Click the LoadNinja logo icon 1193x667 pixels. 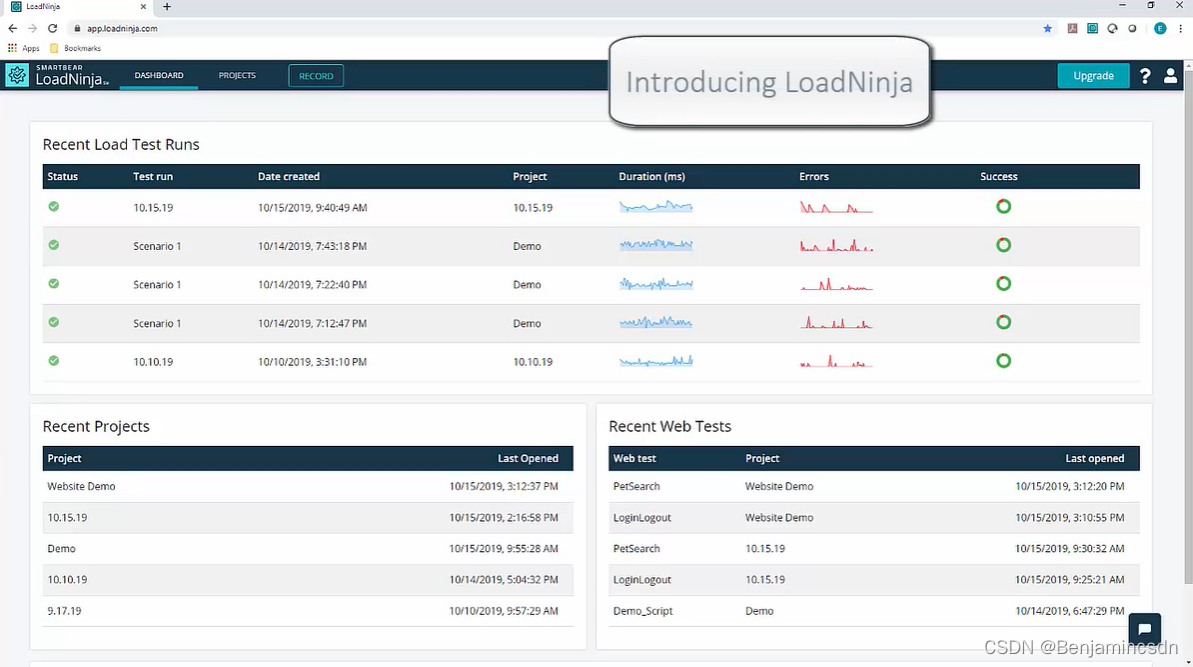(17, 75)
